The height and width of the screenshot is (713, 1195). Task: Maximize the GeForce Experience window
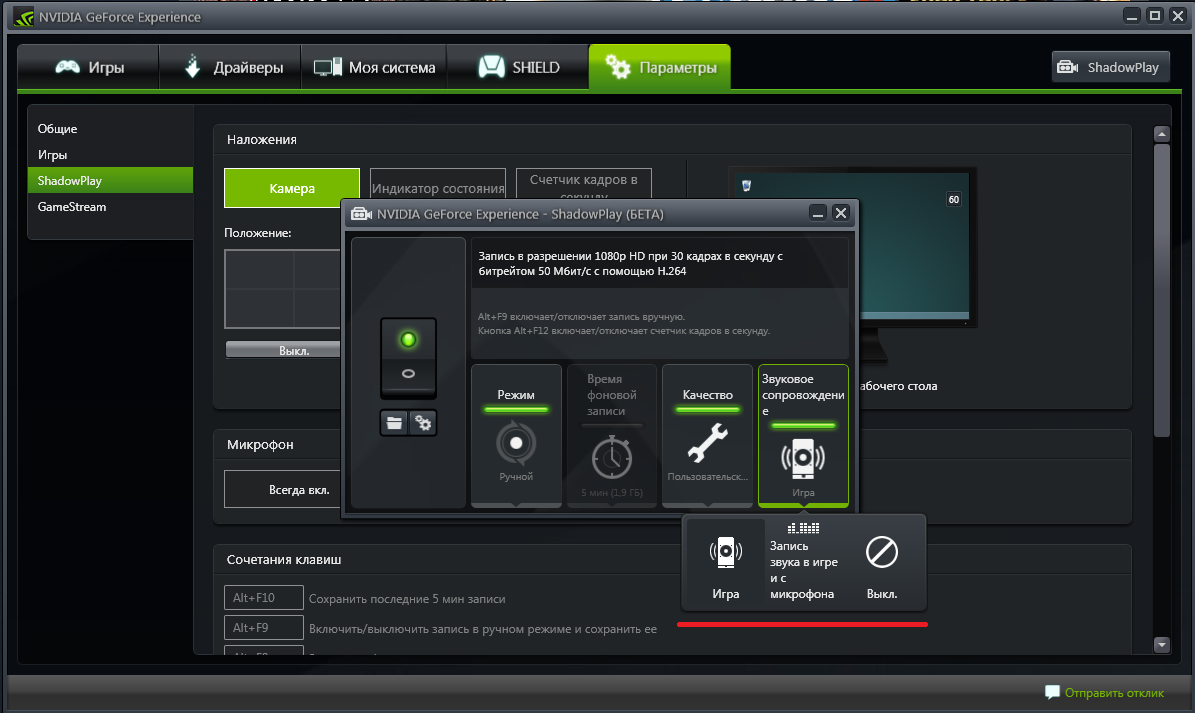pyautogui.click(x=1155, y=15)
